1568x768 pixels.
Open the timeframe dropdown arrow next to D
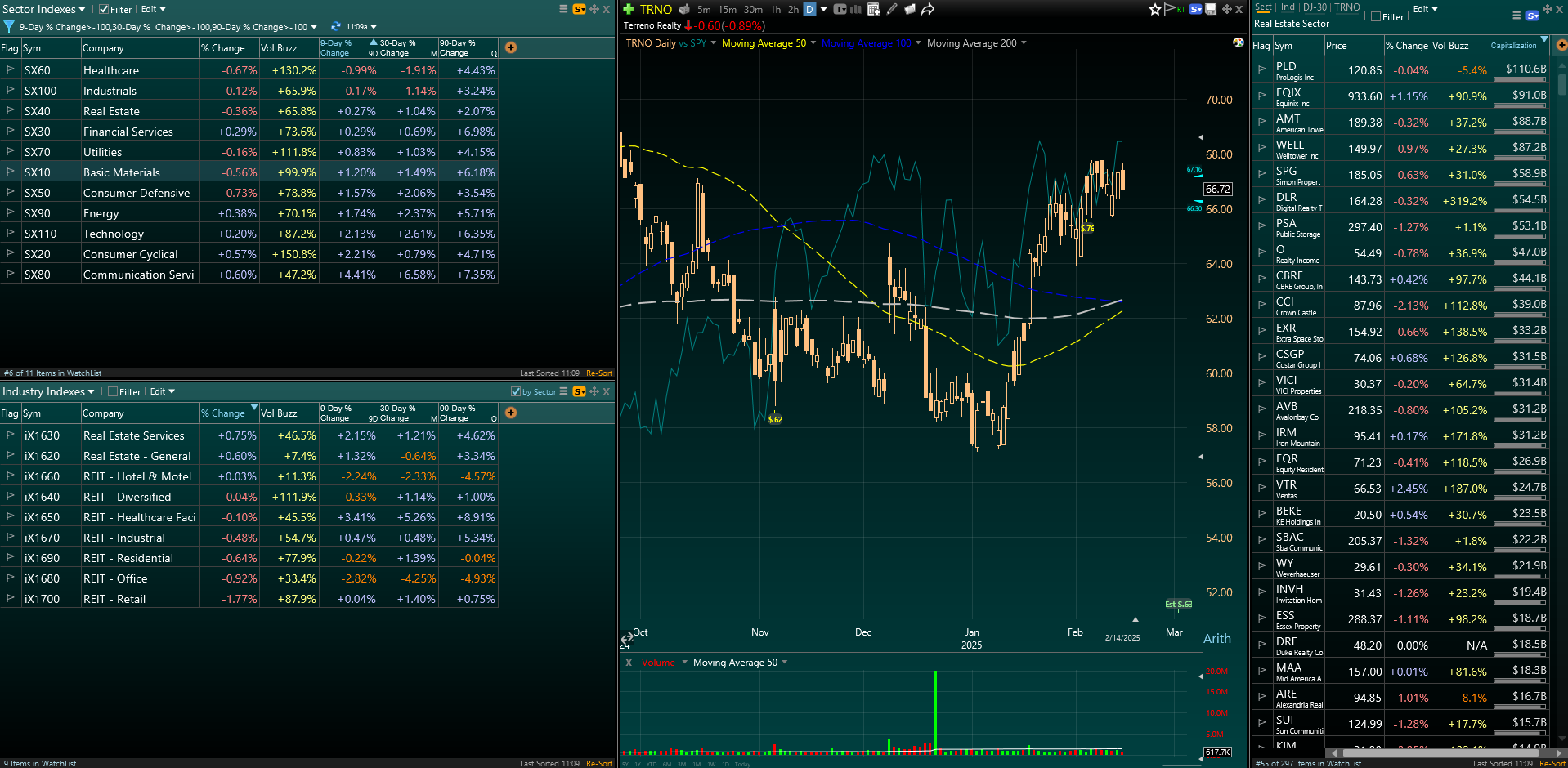[x=823, y=9]
